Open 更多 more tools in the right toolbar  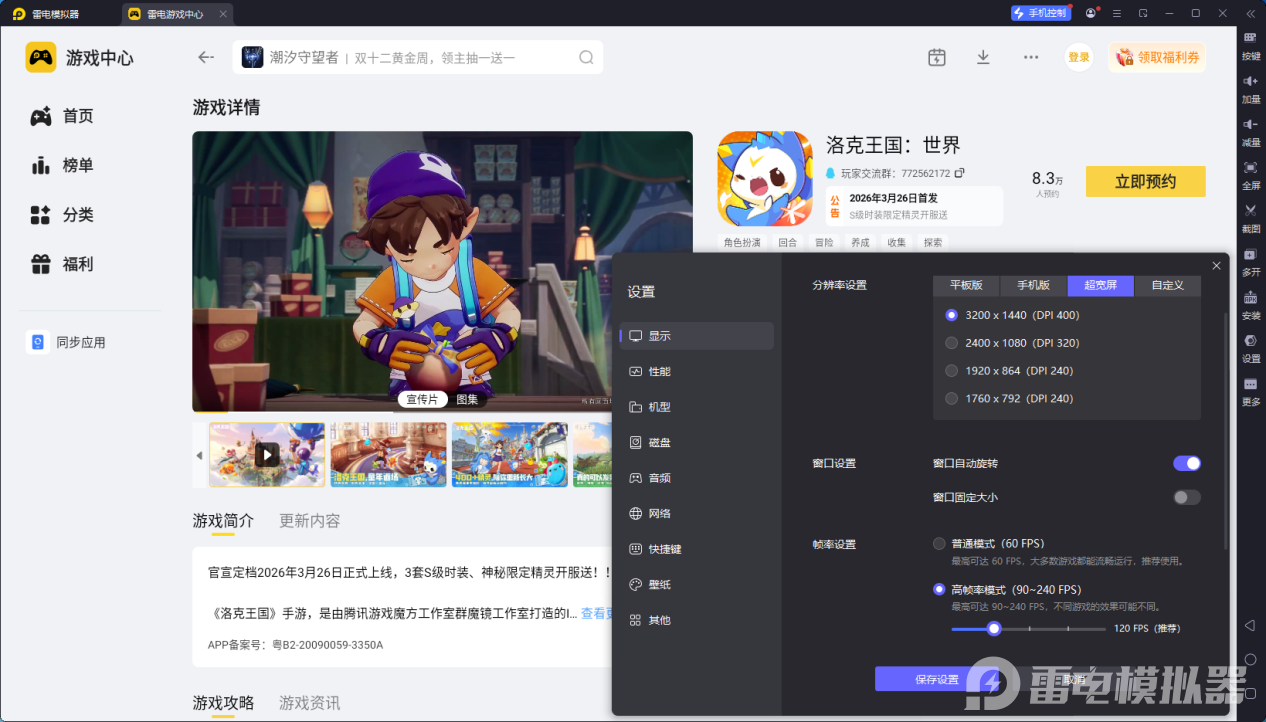point(1251,391)
